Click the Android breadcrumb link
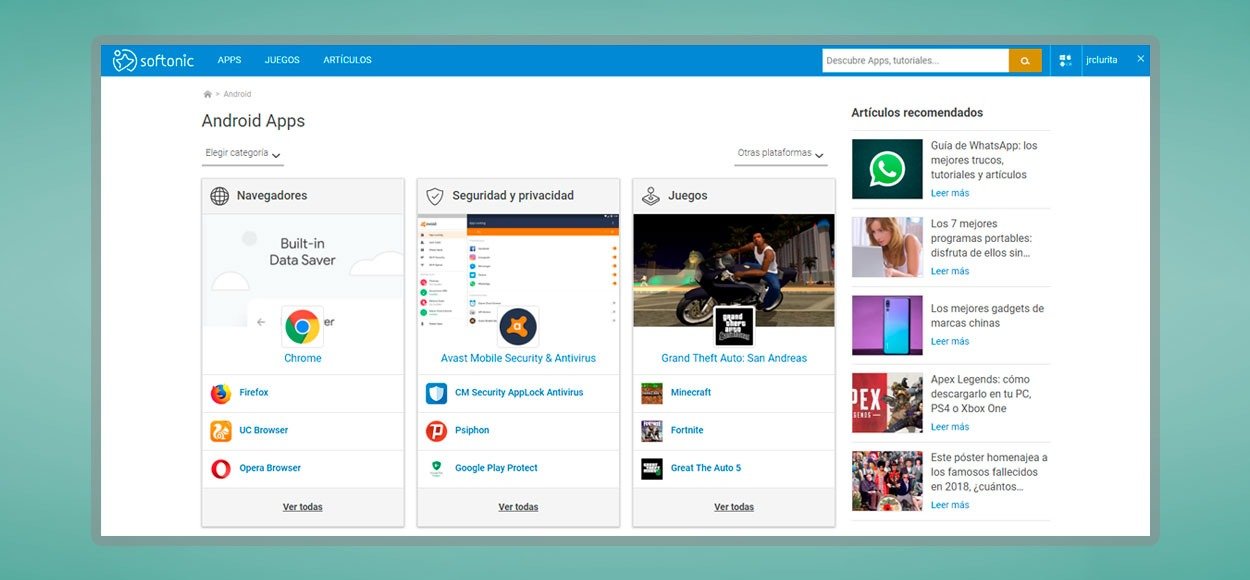This screenshot has width=1250, height=580. [x=237, y=94]
